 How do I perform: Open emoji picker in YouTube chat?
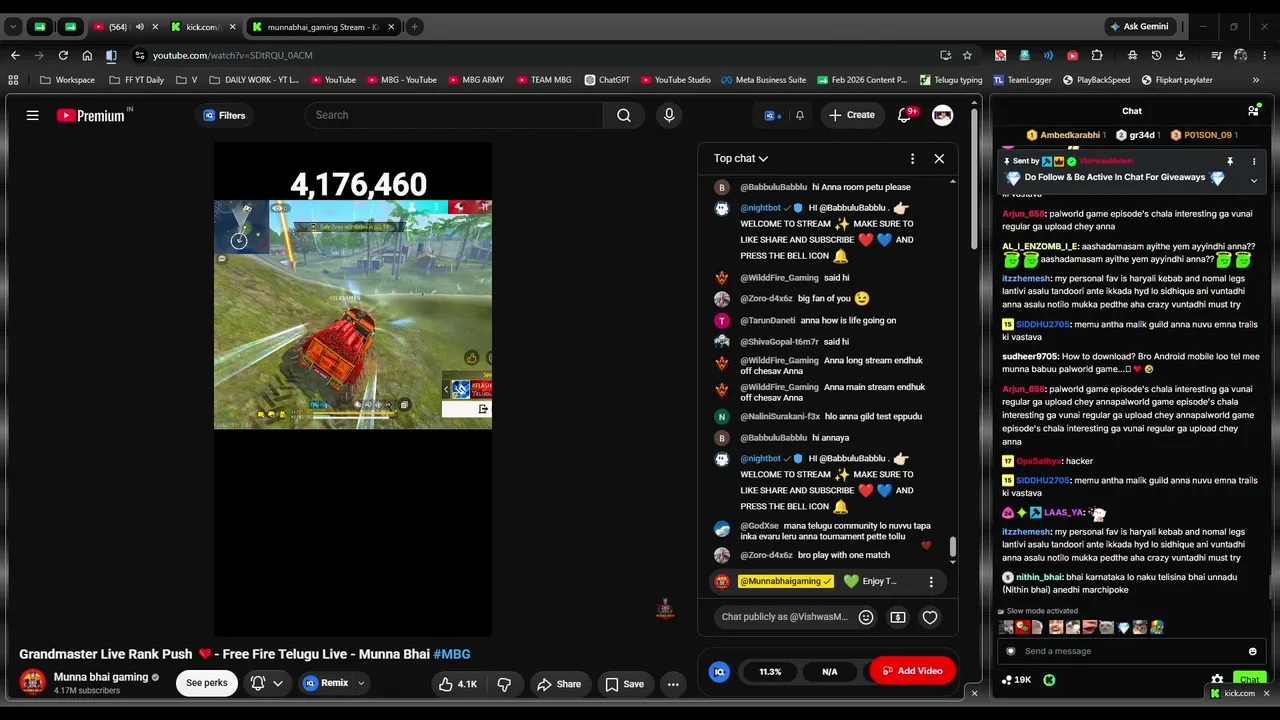866,617
